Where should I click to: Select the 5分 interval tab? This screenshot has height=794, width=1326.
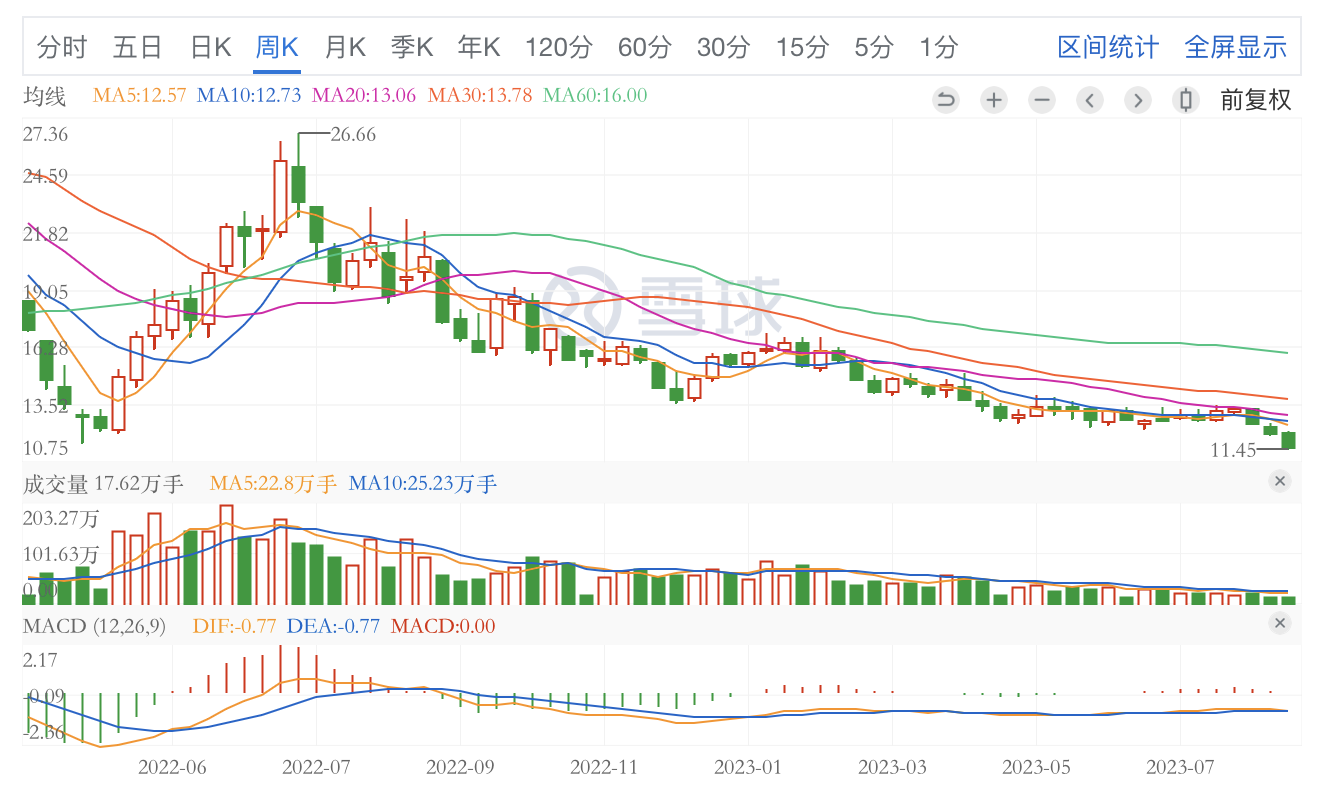pos(874,47)
